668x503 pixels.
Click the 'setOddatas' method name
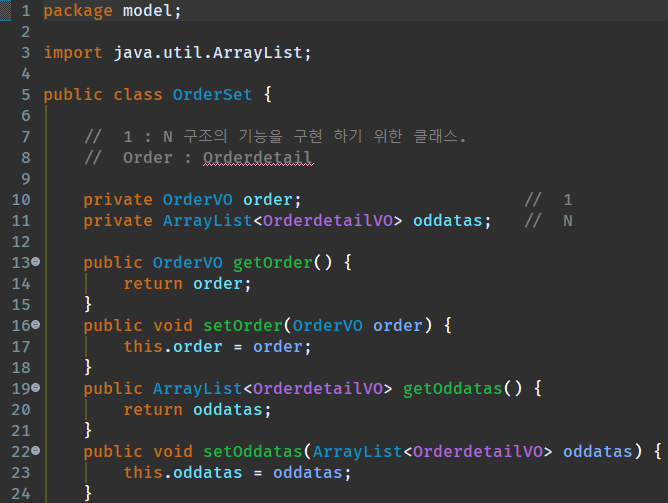pyautogui.click(x=253, y=451)
